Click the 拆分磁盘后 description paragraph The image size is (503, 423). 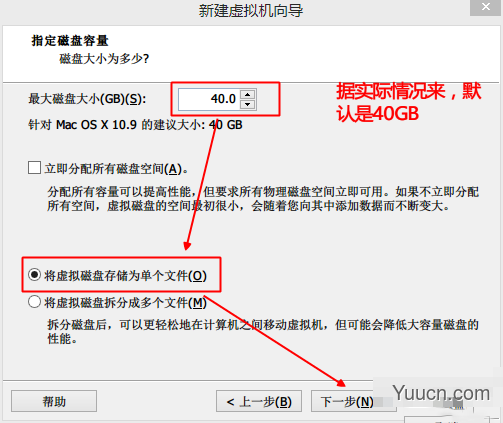[x=263, y=332]
